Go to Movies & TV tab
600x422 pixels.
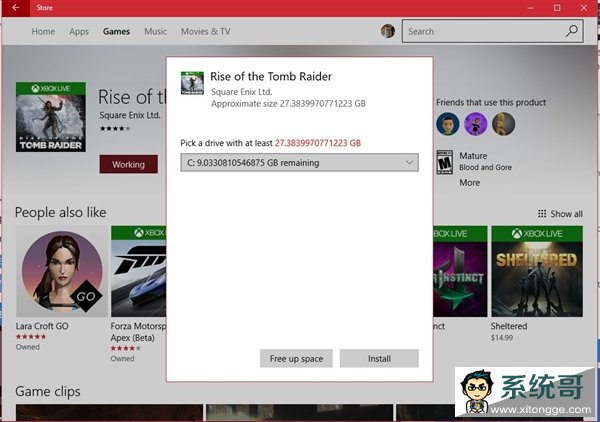pyautogui.click(x=205, y=31)
